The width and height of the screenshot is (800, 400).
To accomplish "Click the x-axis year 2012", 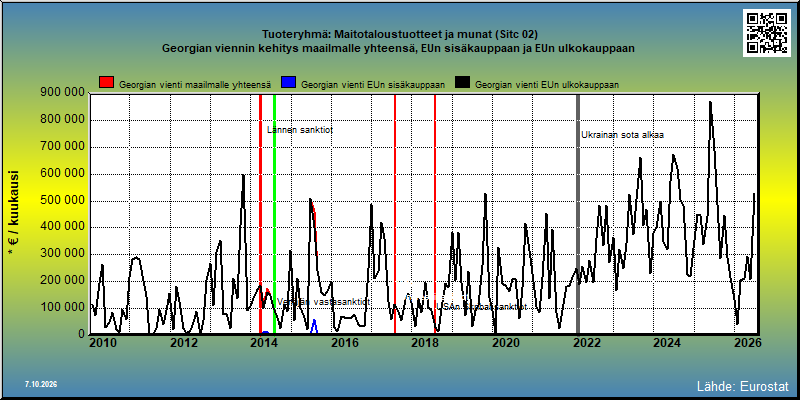I will pos(184,343).
